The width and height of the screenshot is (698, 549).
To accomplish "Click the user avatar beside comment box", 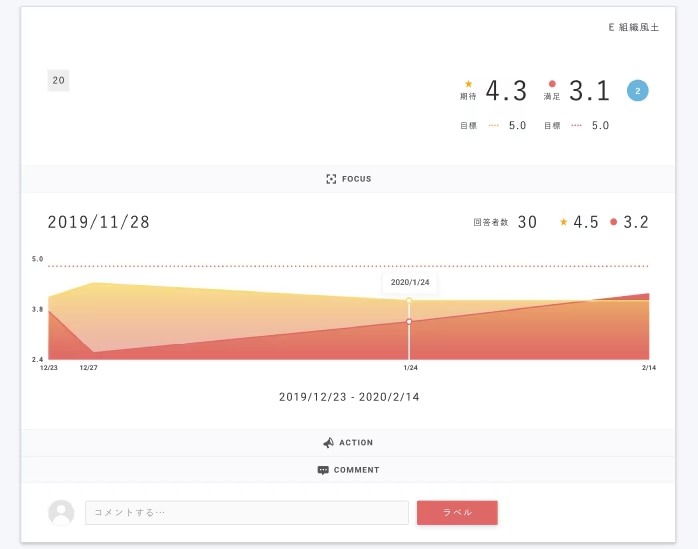I will click(61, 513).
